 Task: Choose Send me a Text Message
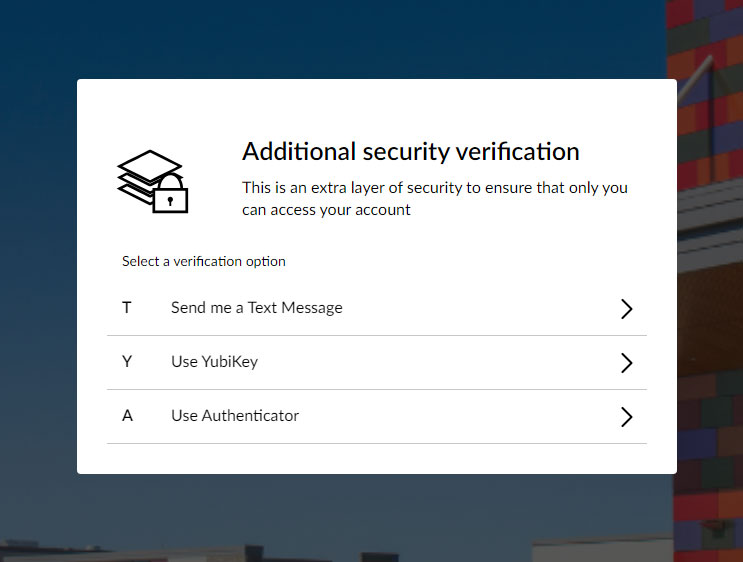(257, 308)
